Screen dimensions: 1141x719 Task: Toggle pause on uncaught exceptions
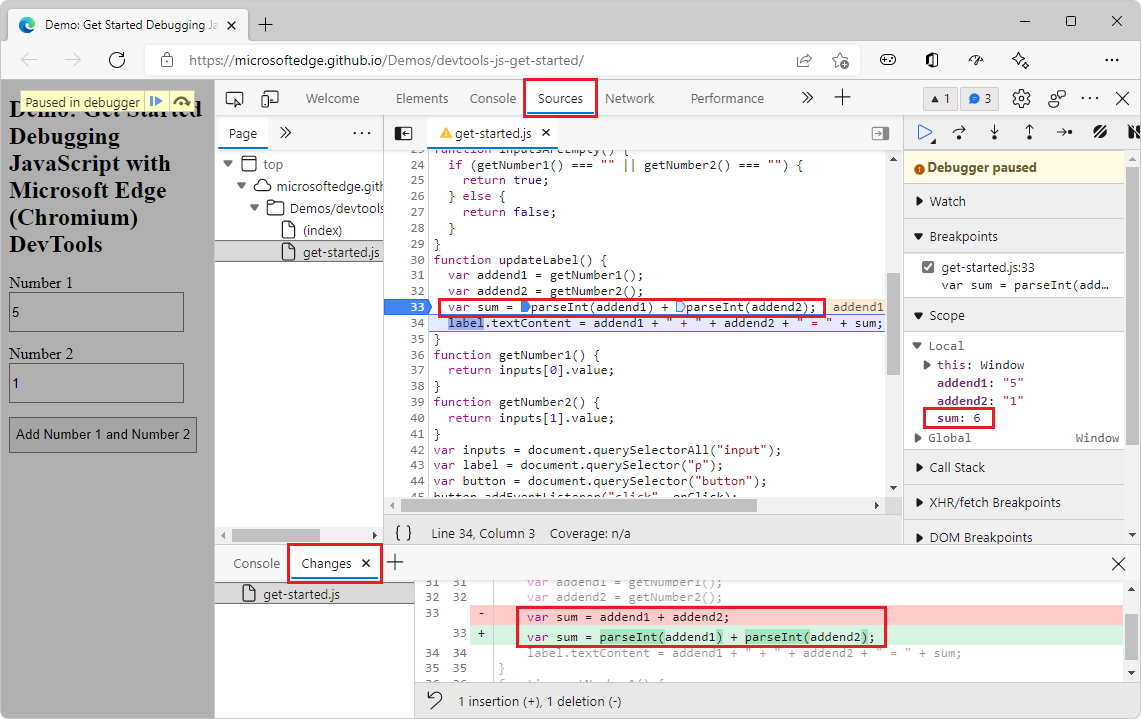1133,132
